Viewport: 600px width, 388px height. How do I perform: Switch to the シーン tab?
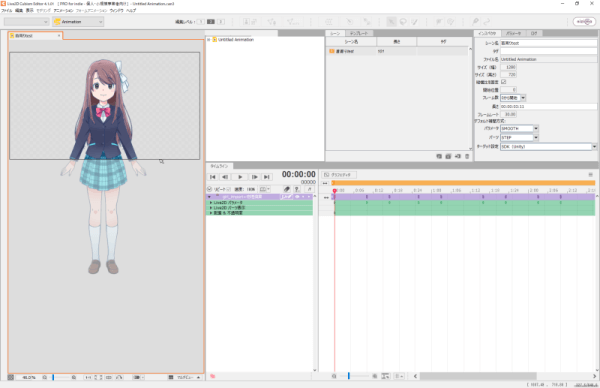(335, 33)
